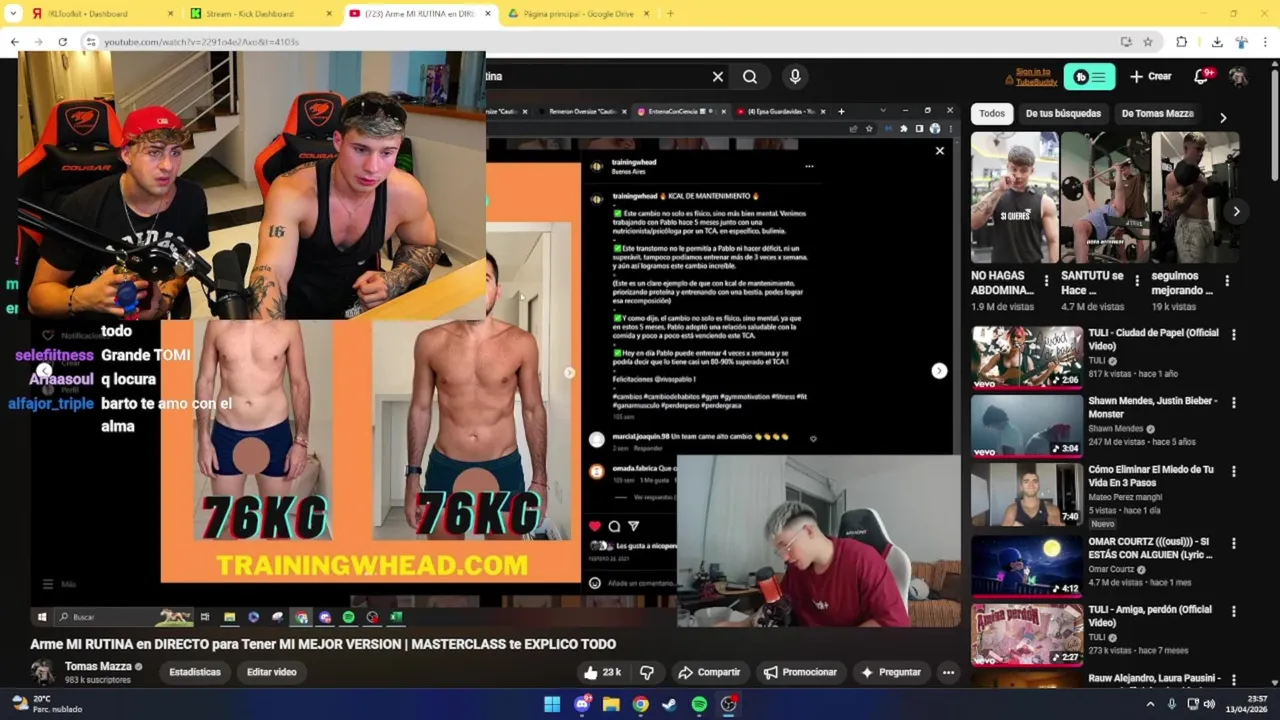Viewport: 1280px width, 720px height.
Task: Open options menu for Shawn Mendes Monster
Action: click(1233, 403)
